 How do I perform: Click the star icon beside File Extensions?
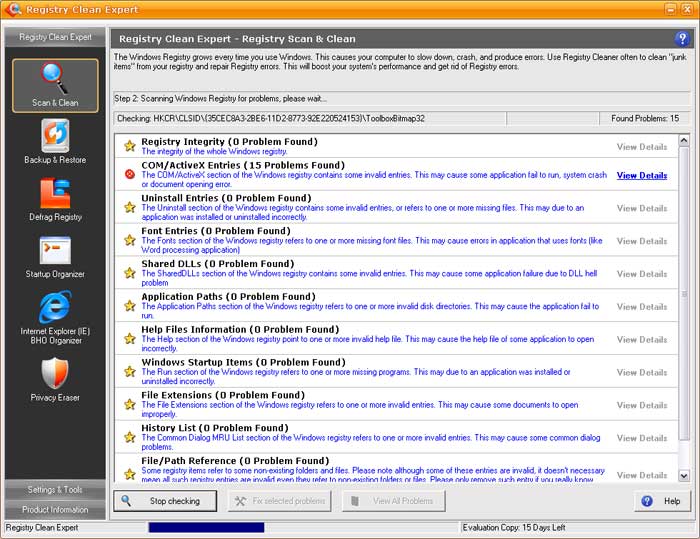click(x=130, y=405)
